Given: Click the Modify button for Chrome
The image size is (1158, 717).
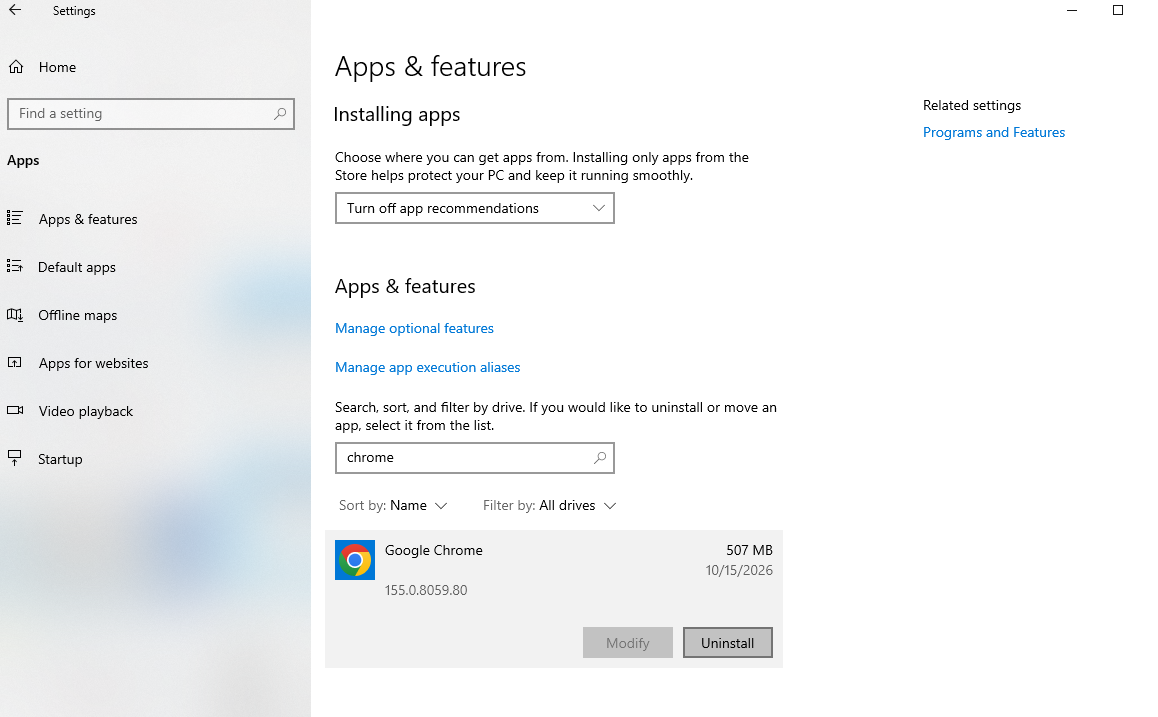Looking at the screenshot, I should coord(628,642).
